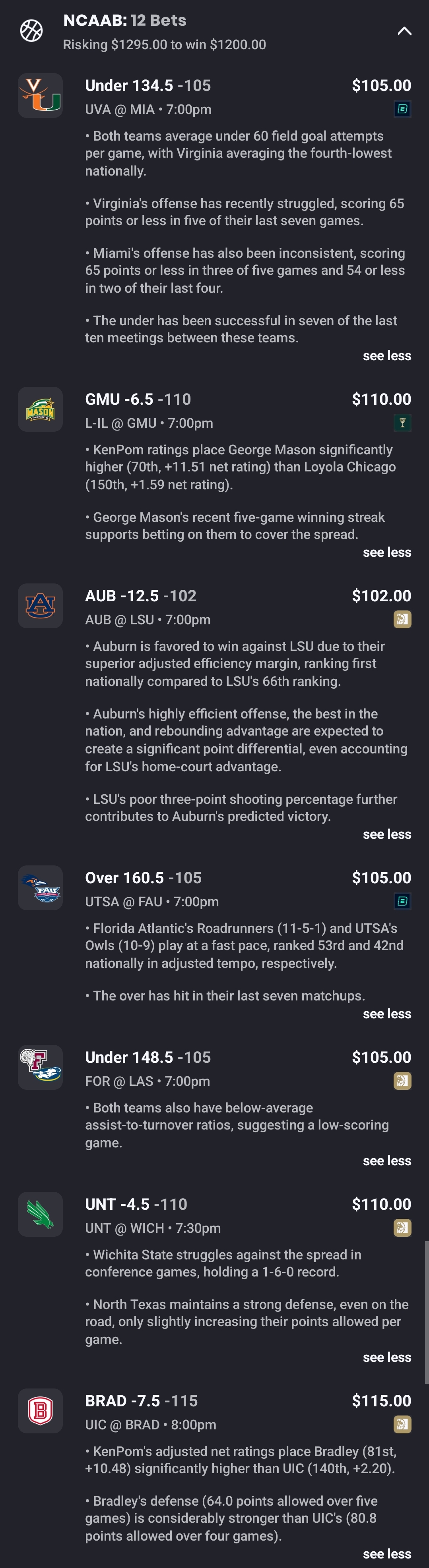Image resolution: width=429 pixels, height=1568 pixels.
Task: Open the Fordham at La Salle logo
Action: (40, 1068)
